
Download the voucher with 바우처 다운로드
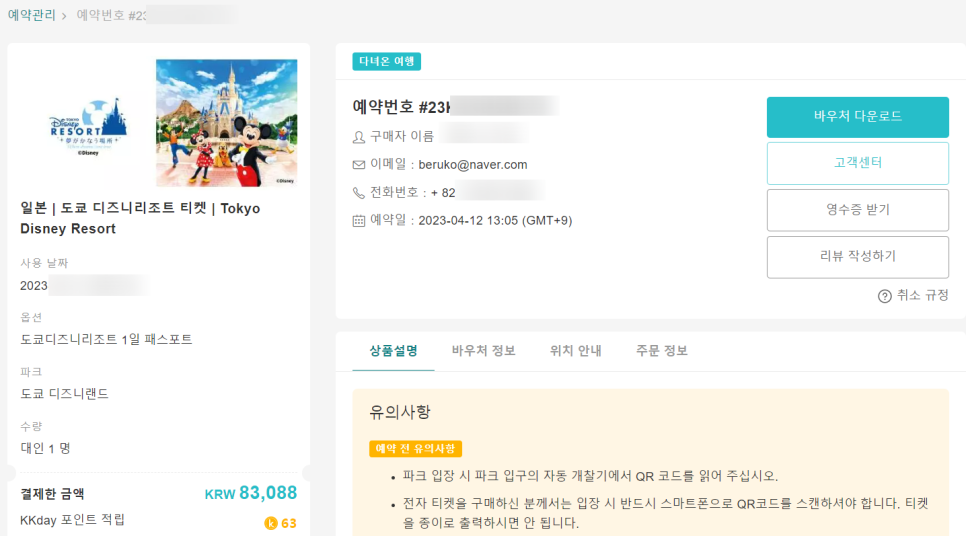click(858, 117)
